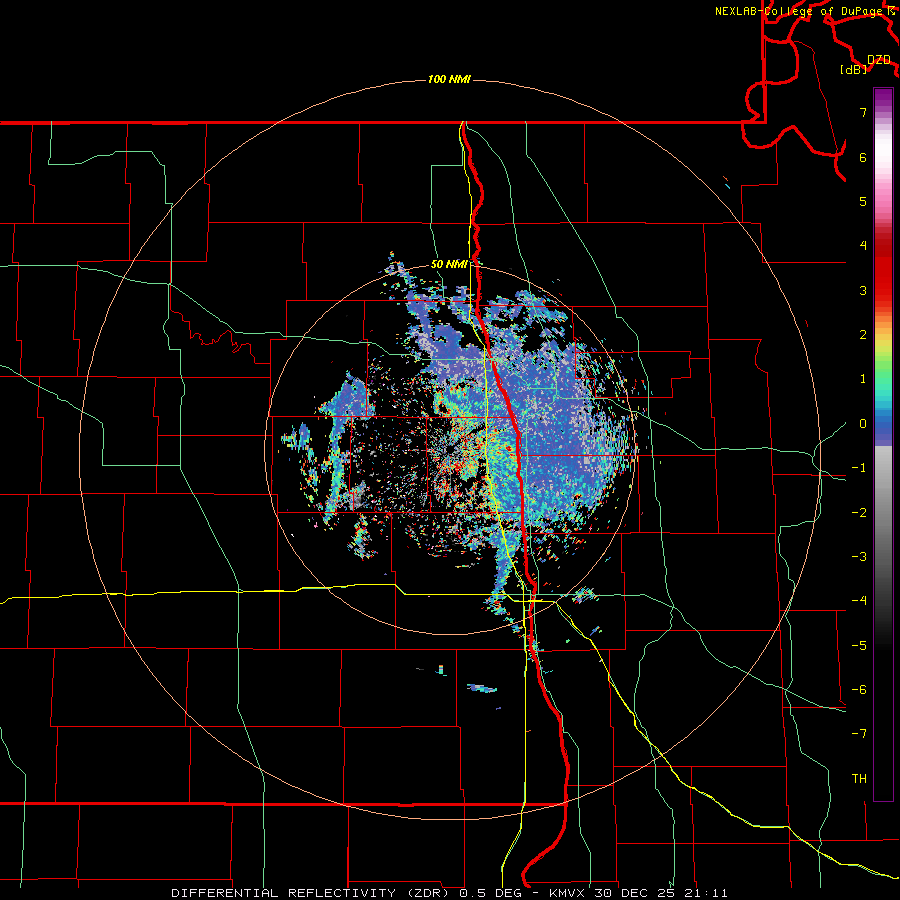Select the 3 dB scale label
The width and height of the screenshot is (900, 900).
[863, 290]
